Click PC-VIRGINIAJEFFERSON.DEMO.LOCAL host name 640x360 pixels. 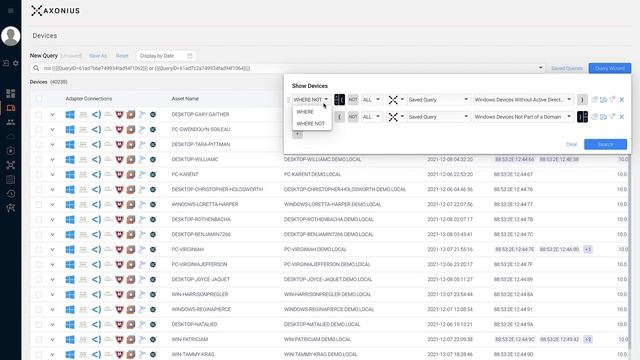click(327, 264)
